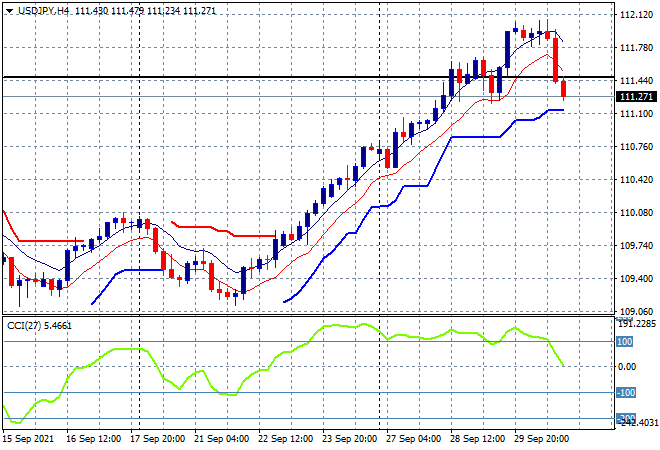The width and height of the screenshot is (660, 450).
Task: Click the 23 Sep 20:00 time label
Action: point(349,439)
